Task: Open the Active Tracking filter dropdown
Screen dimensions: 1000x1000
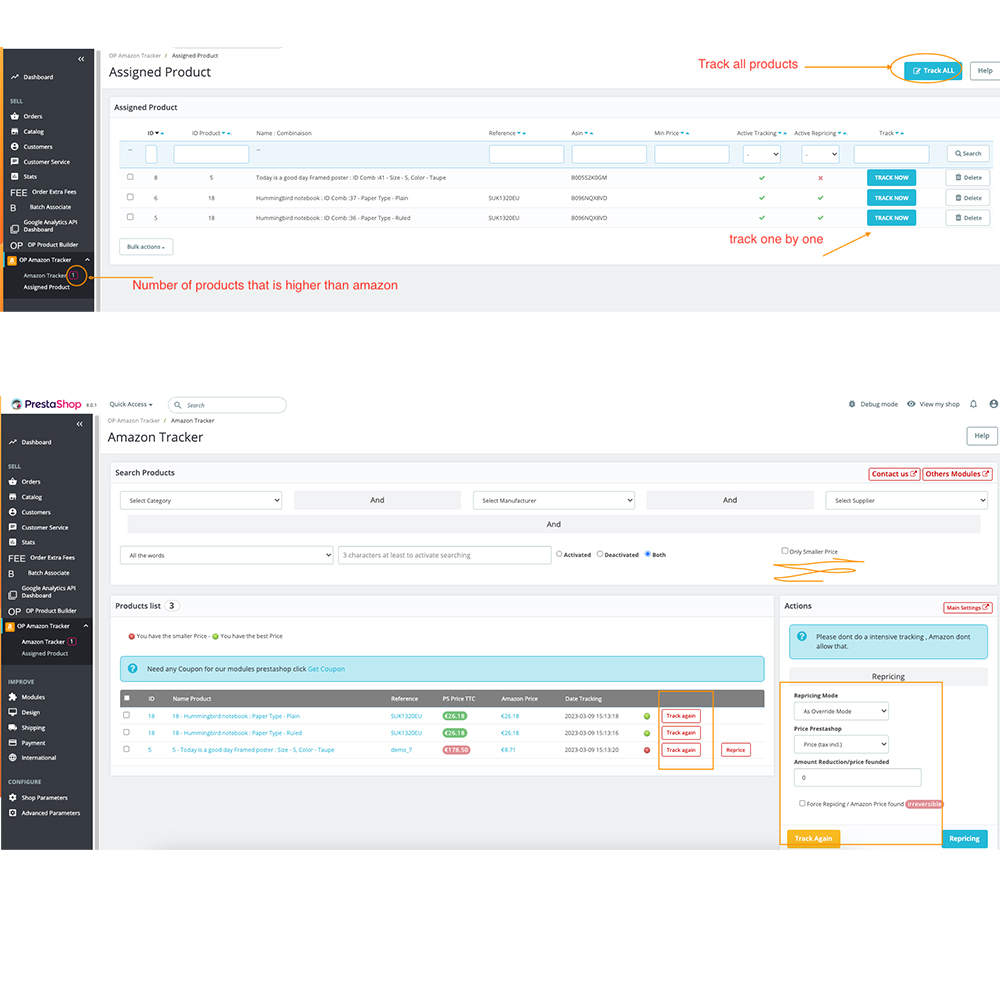Action: [762, 154]
